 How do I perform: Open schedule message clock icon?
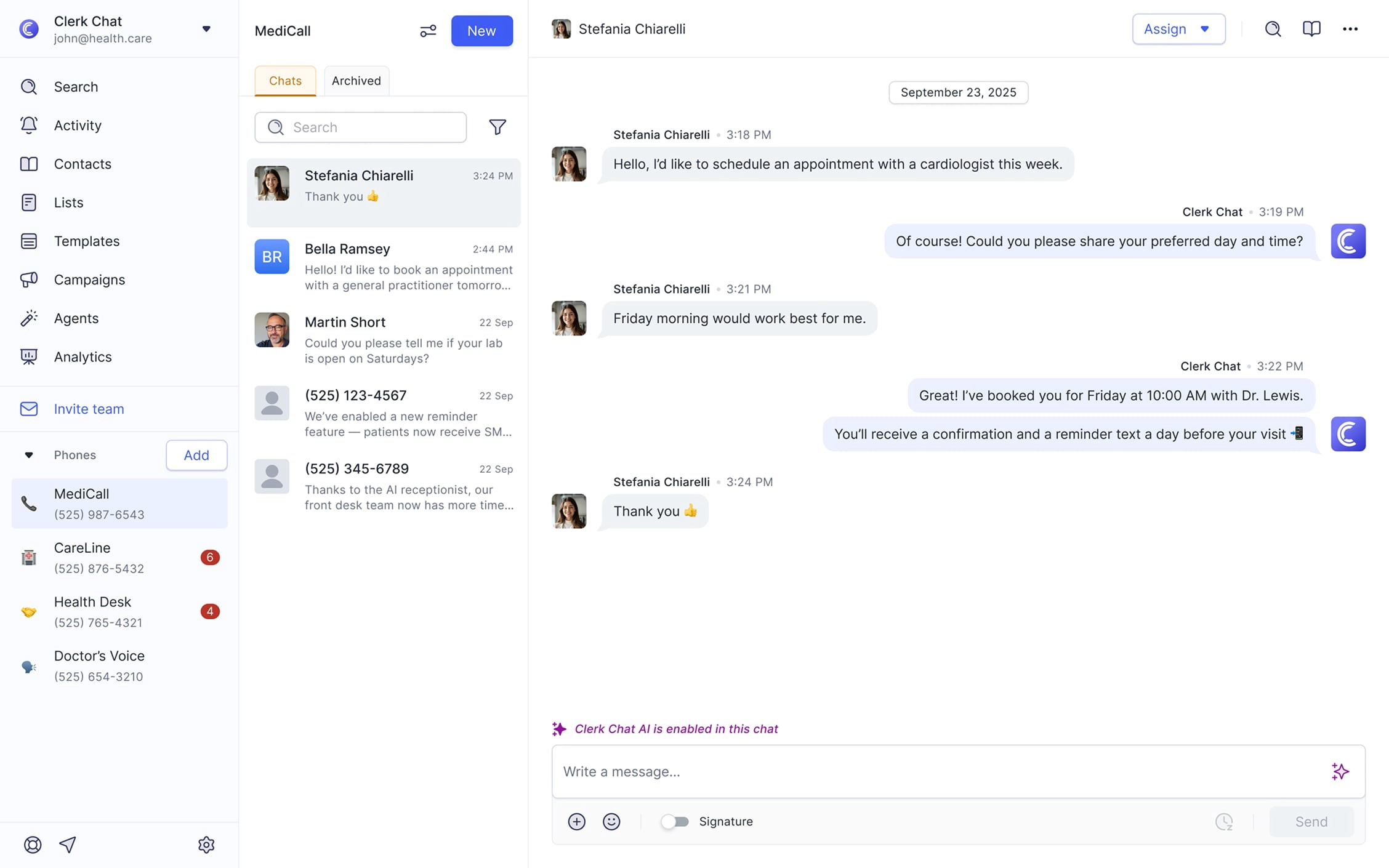click(1224, 821)
